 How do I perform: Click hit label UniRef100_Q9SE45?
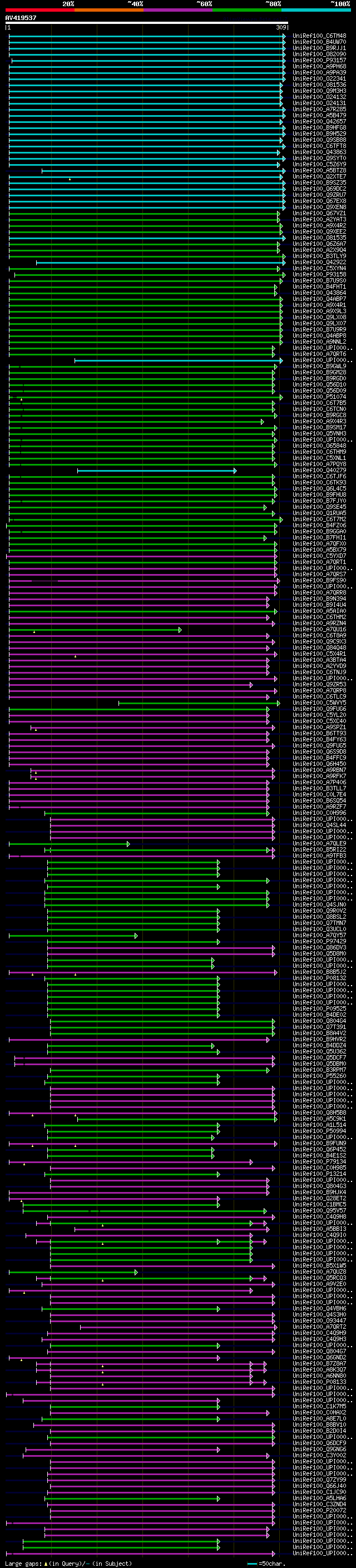[x=319, y=507]
